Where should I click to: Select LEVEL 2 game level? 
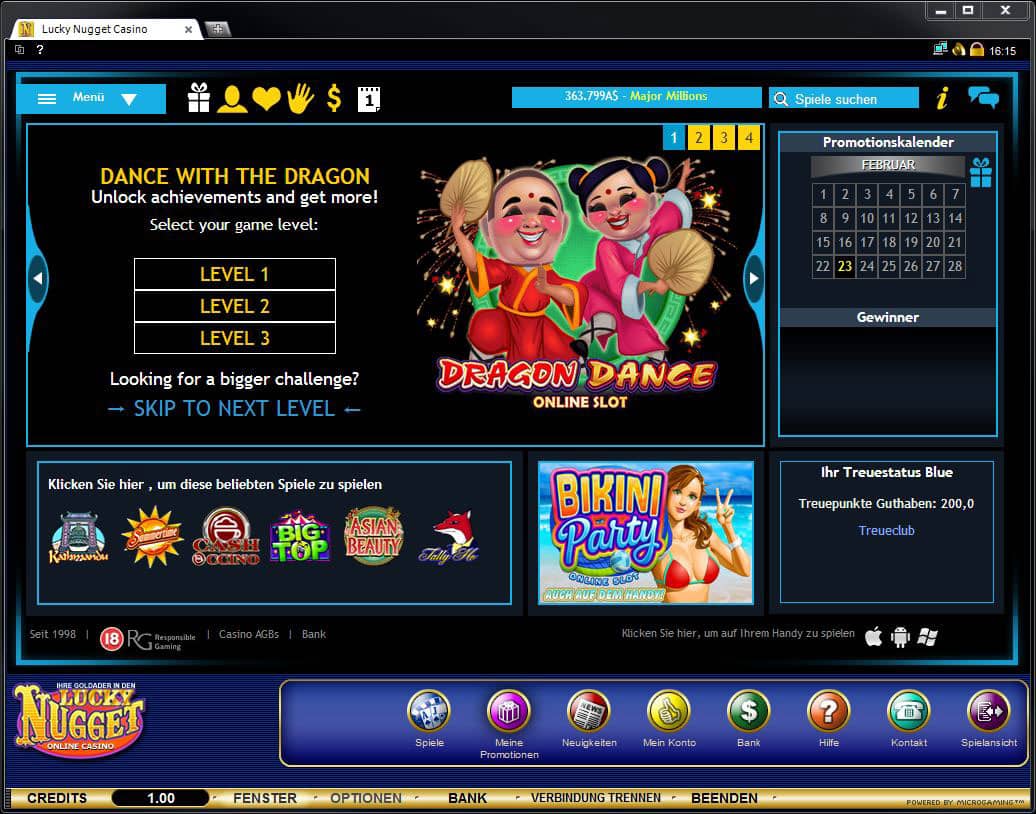click(x=235, y=306)
